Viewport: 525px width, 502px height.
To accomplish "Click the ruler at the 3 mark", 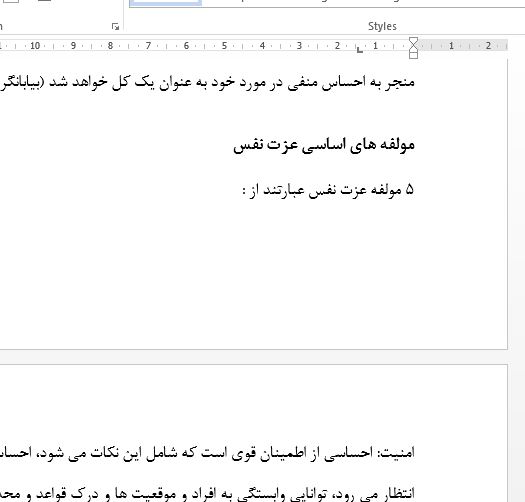I will tap(299, 46).
